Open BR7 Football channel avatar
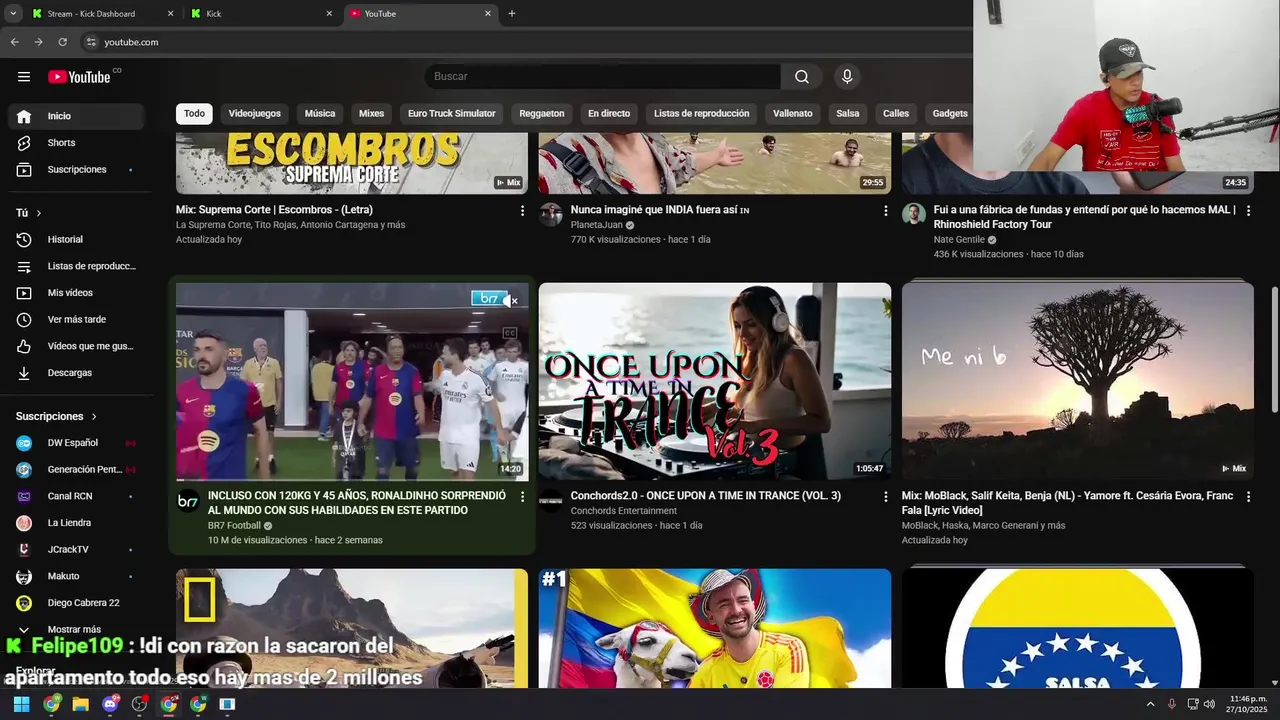Viewport: 1280px width, 720px height. pos(188,502)
